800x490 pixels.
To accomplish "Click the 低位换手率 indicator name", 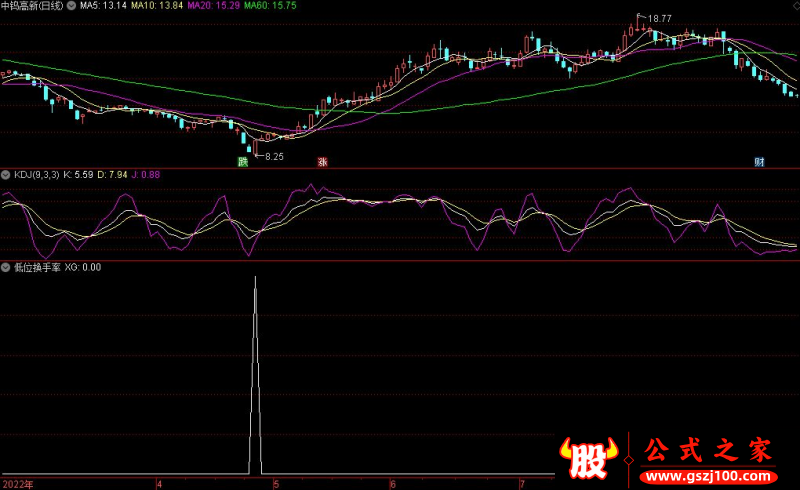I will pos(37,267).
